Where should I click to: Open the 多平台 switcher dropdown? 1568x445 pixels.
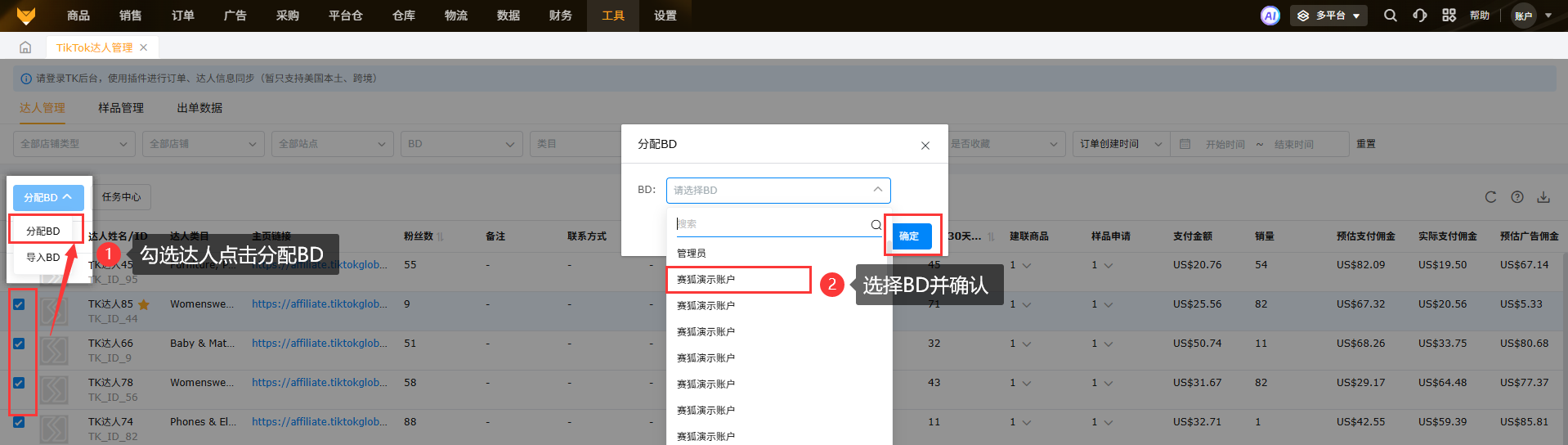pos(1328,16)
